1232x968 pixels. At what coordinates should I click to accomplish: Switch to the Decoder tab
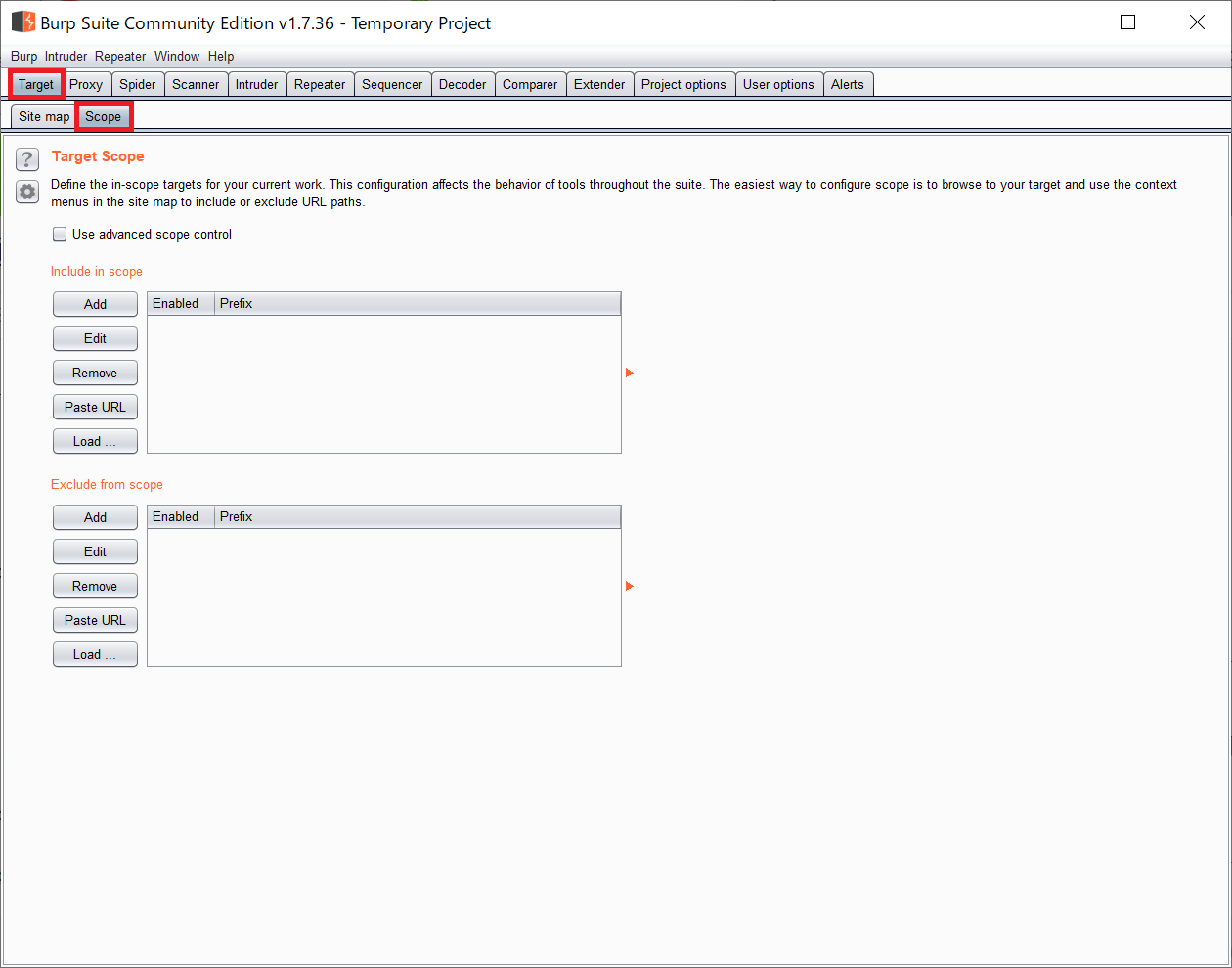coord(462,84)
